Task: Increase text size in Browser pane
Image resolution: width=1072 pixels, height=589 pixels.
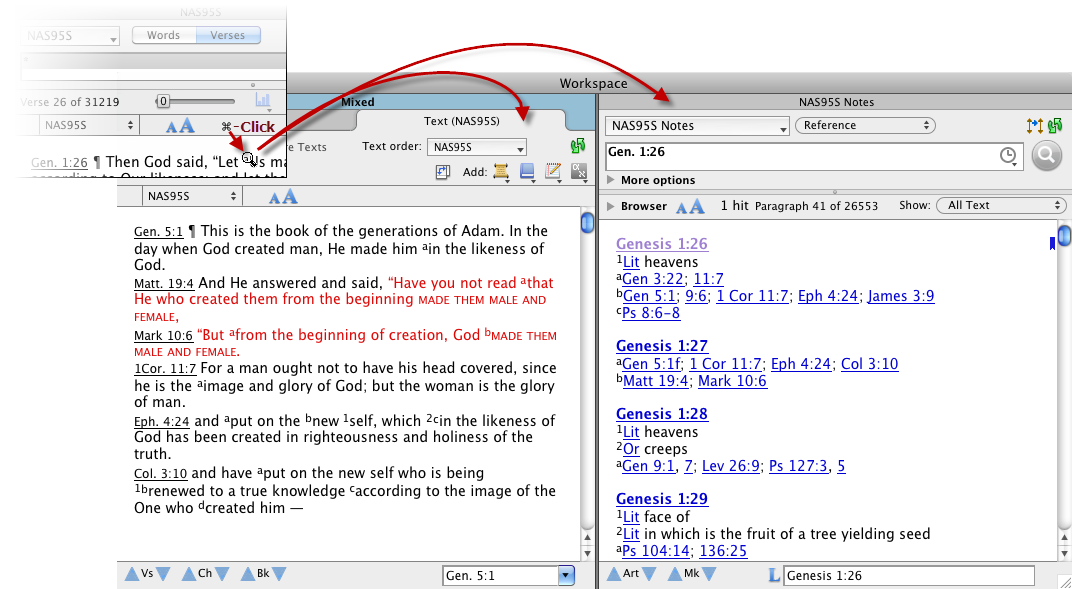Action: (696, 206)
